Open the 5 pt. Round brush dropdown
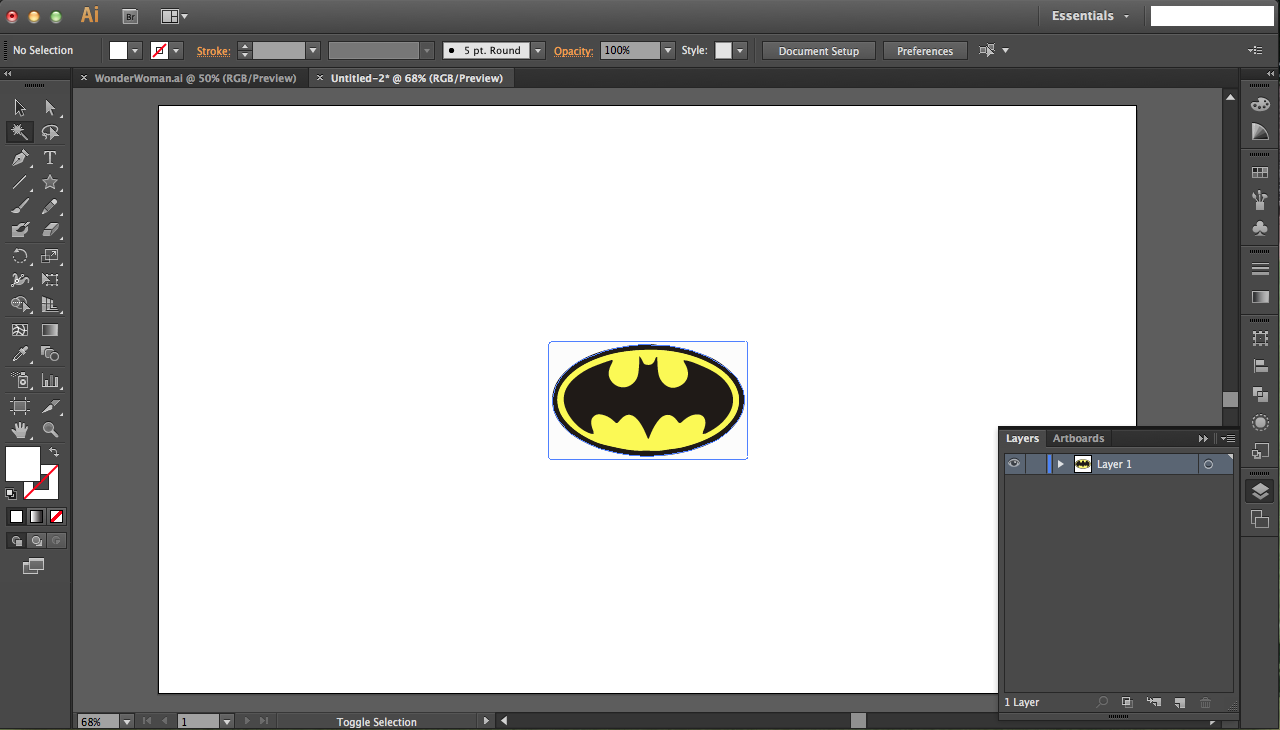This screenshot has width=1280, height=730. pos(538,50)
